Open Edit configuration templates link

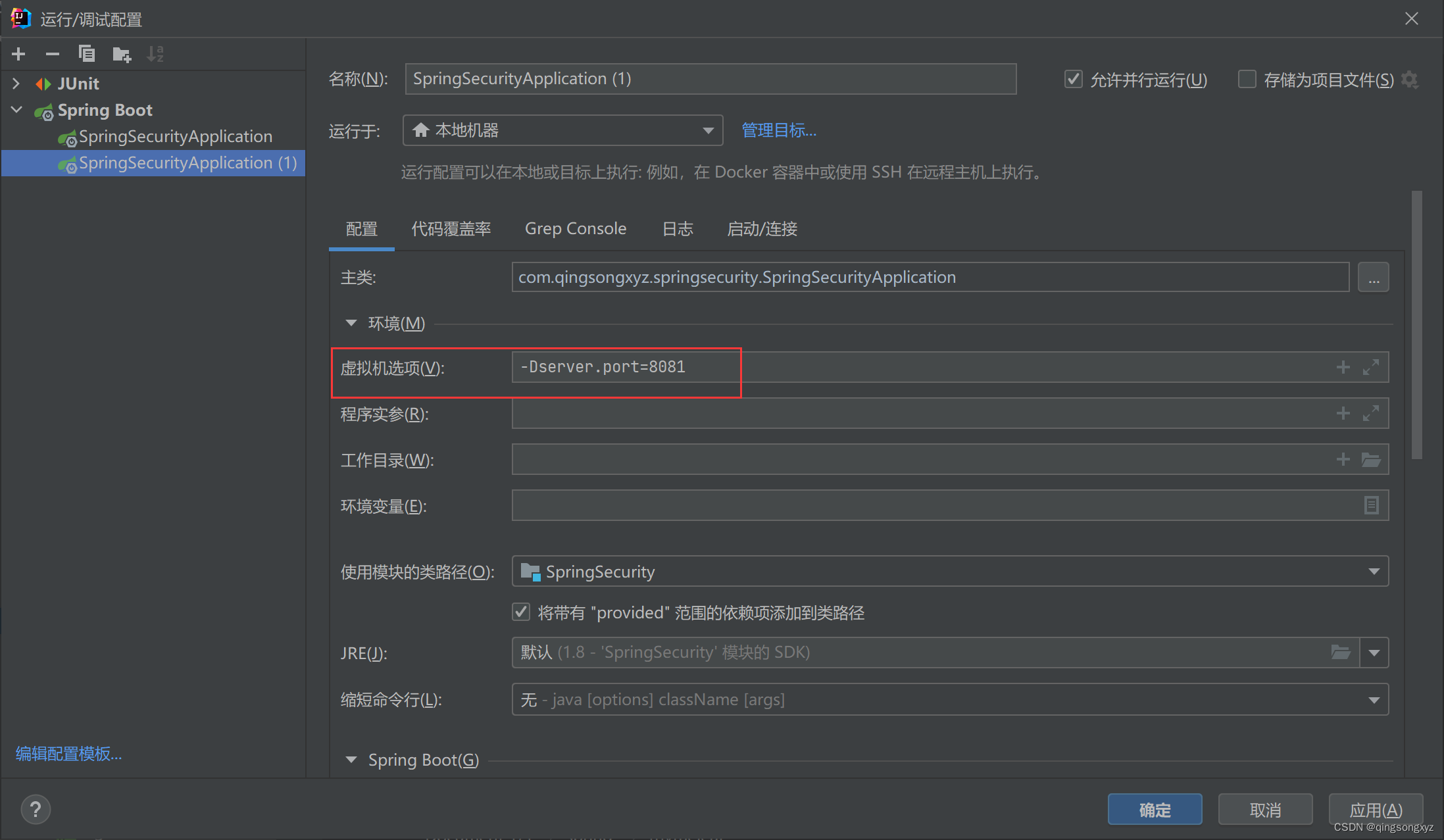[x=69, y=753]
